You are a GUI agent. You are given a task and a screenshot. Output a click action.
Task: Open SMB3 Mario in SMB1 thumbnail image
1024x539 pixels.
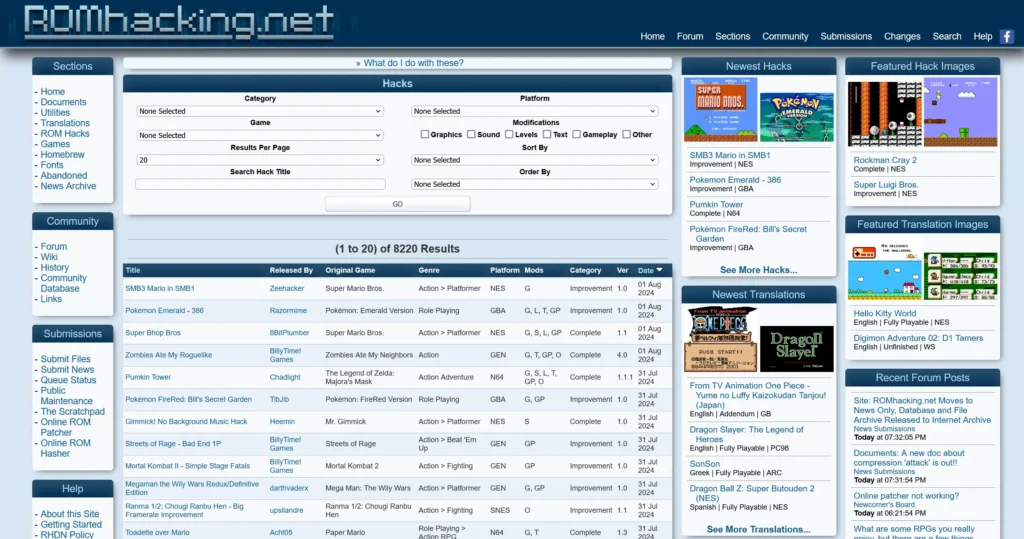point(720,109)
